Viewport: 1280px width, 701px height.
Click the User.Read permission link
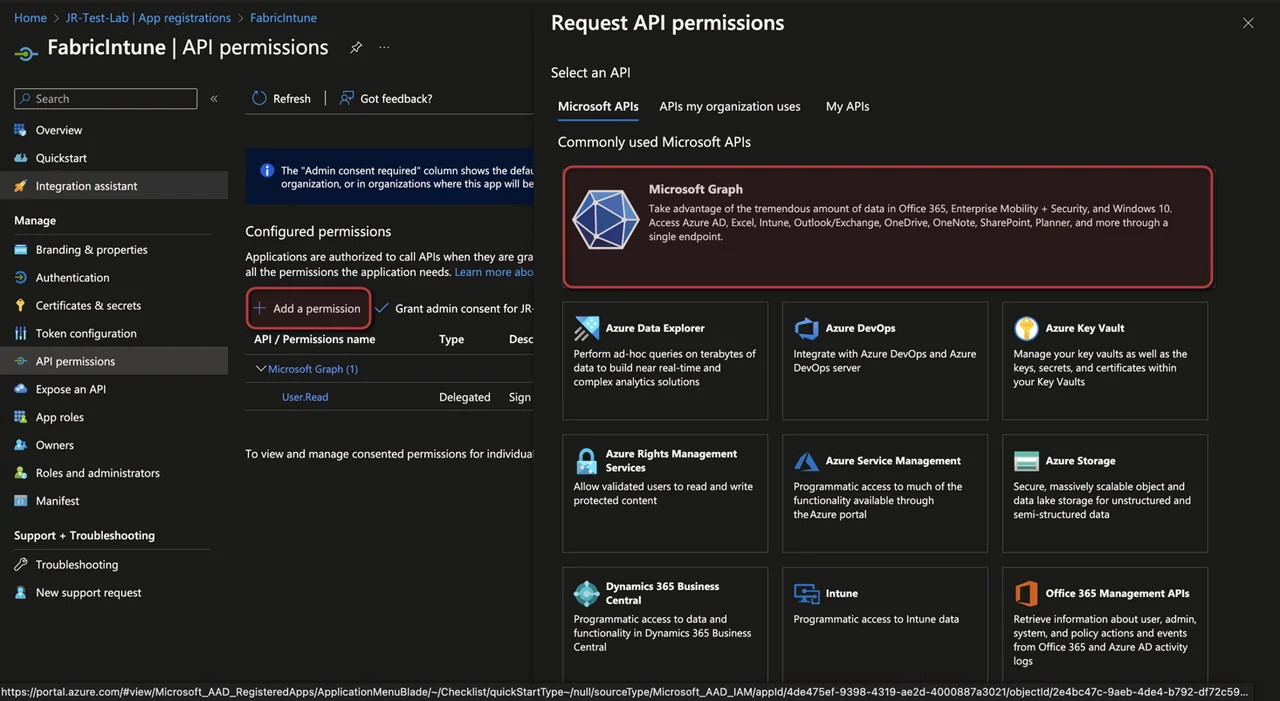[x=305, y=397]
